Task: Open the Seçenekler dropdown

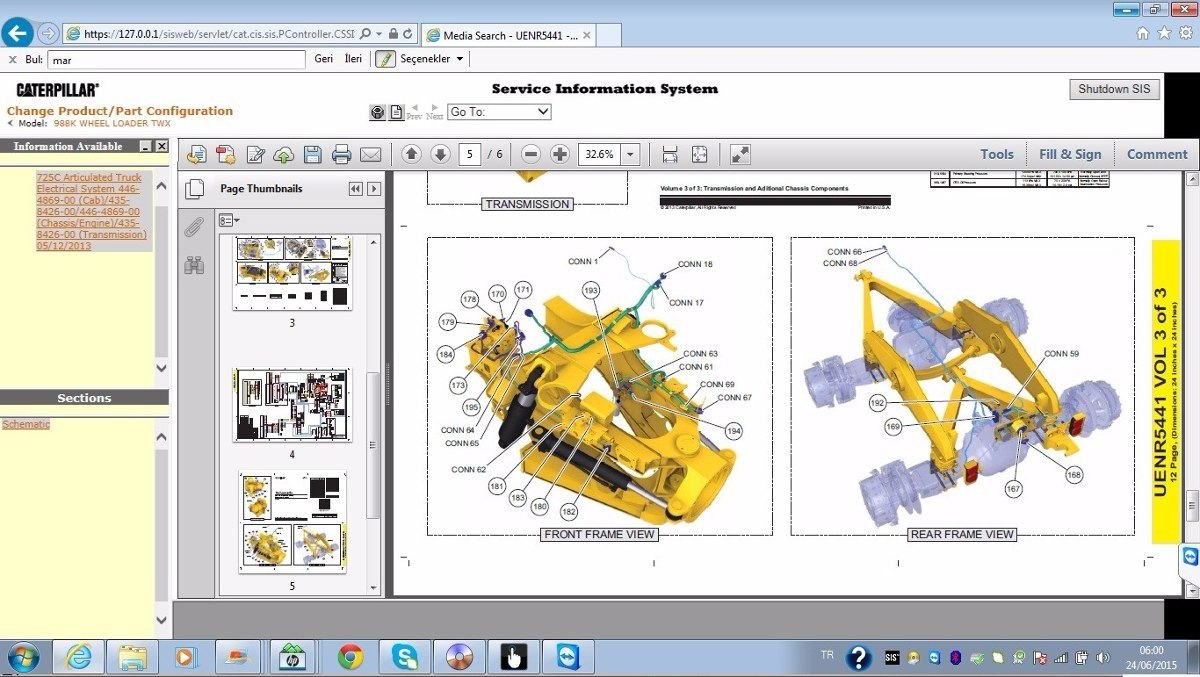Action: tap(432, 59)
